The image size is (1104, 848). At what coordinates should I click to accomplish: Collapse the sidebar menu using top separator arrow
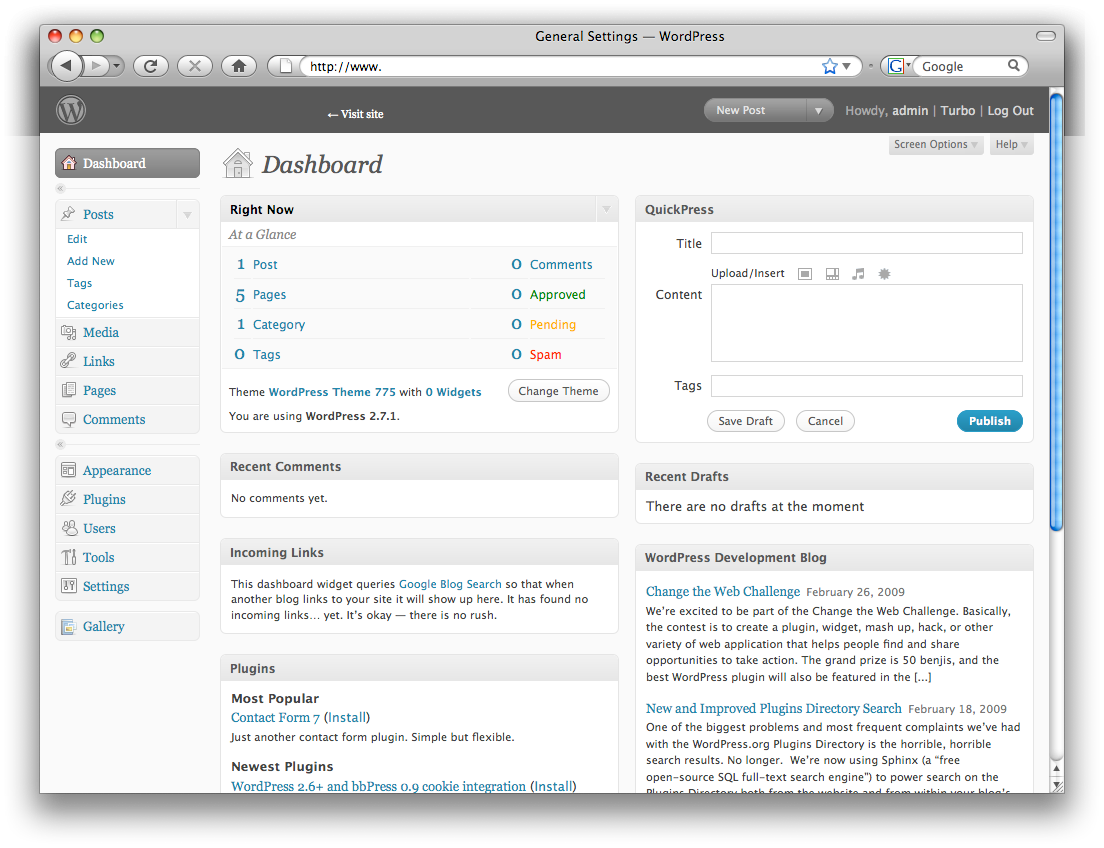point(61,188)
